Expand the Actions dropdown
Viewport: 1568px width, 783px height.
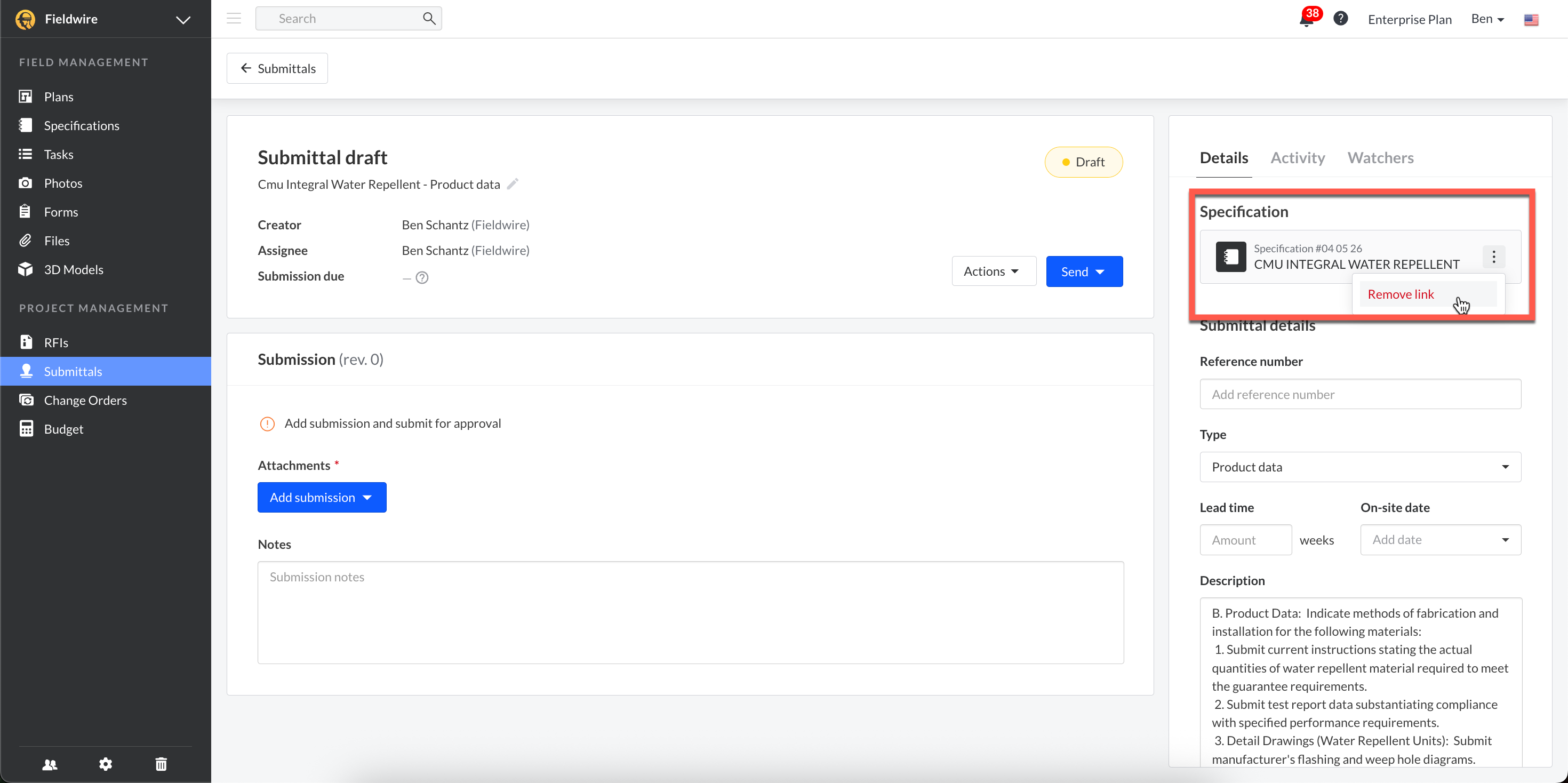point(994,271)
